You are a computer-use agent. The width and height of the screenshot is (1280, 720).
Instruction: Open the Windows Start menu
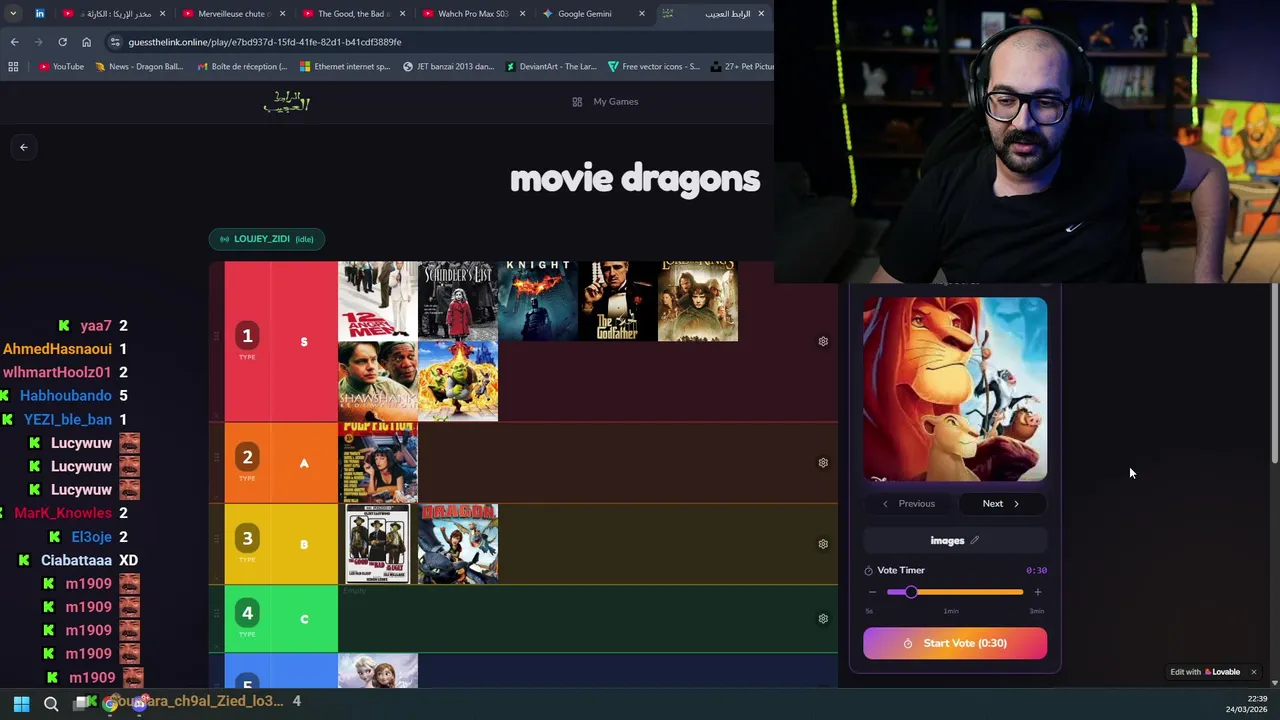(x=21, y=704)
